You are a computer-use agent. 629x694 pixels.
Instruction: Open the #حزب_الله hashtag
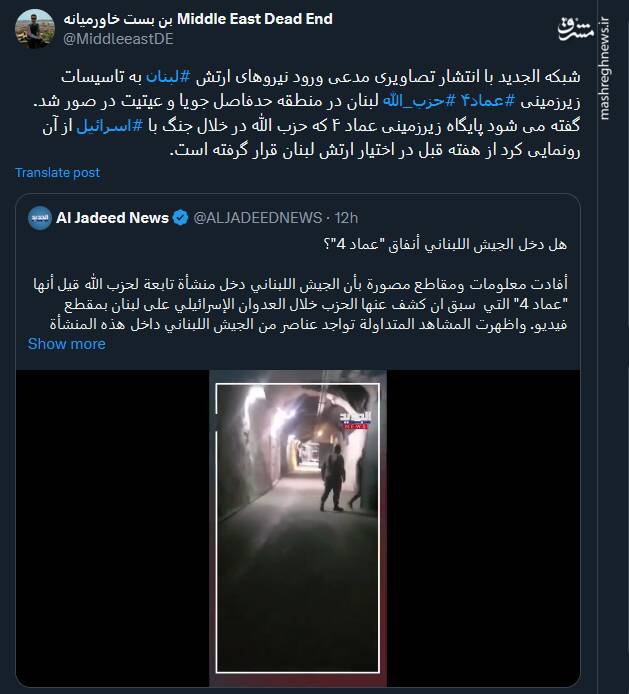click(419, 101)
